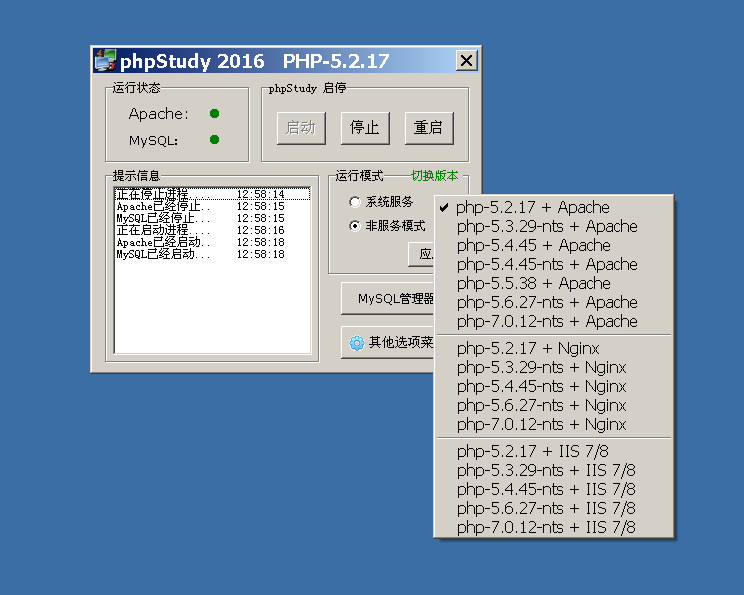
Task: Click the Apache green status indicator
Action: 214,113
